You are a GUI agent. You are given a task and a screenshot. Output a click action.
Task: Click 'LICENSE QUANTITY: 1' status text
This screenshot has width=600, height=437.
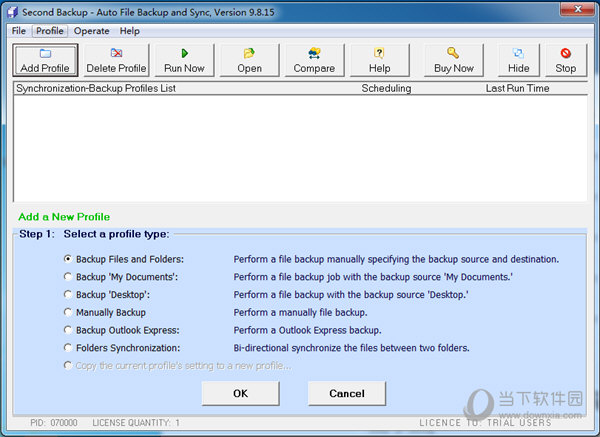(136, 423)
